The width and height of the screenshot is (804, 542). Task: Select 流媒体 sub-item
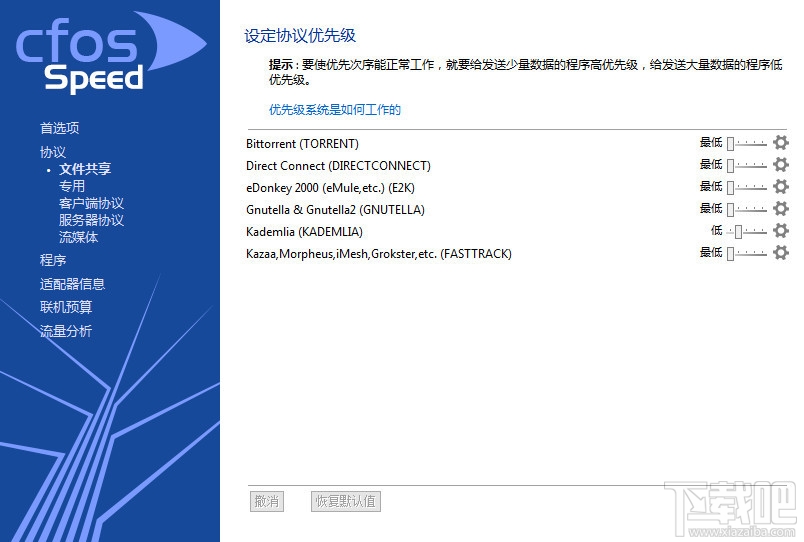coord(78,237)
